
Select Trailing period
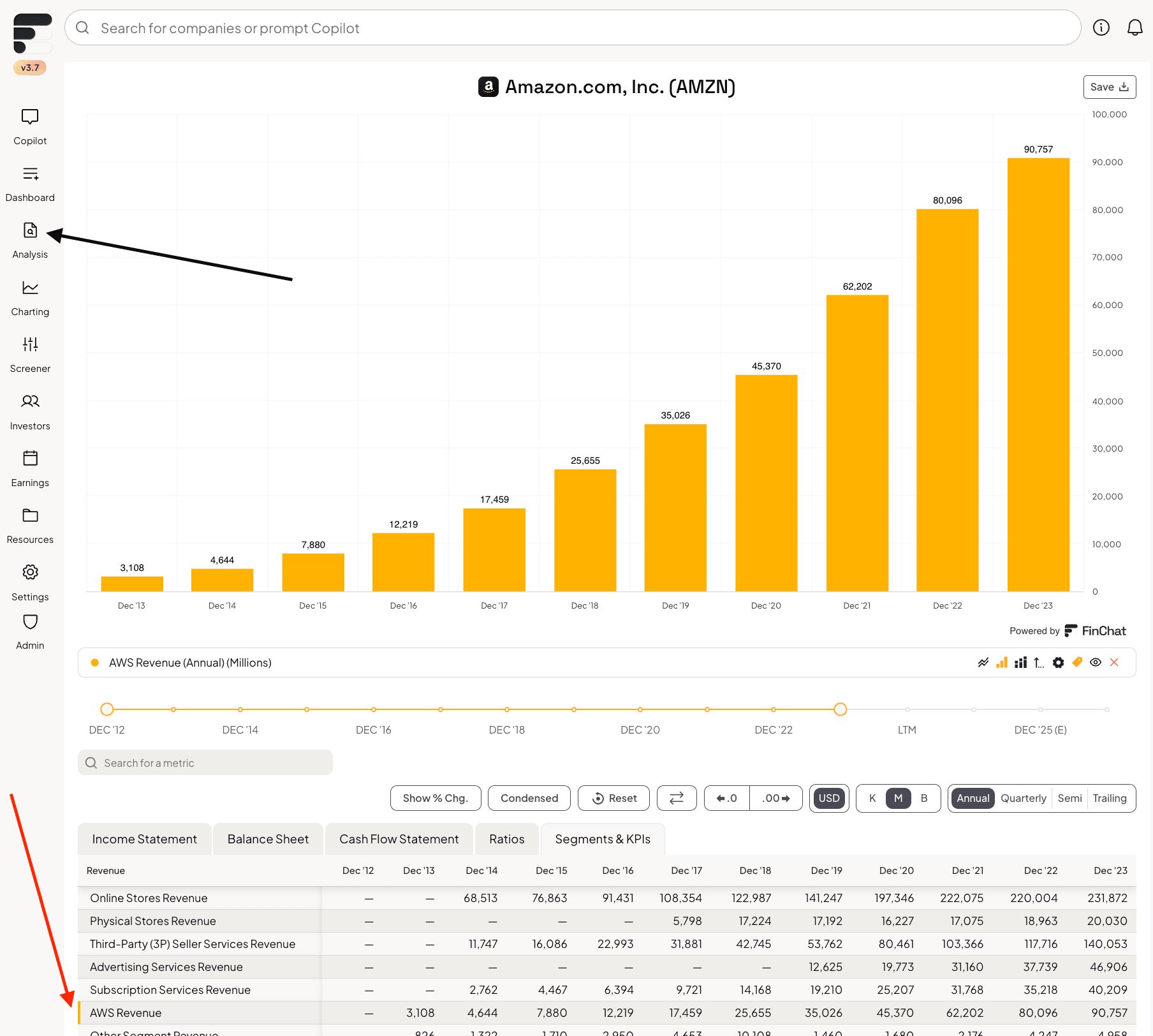coord(1110,798)
